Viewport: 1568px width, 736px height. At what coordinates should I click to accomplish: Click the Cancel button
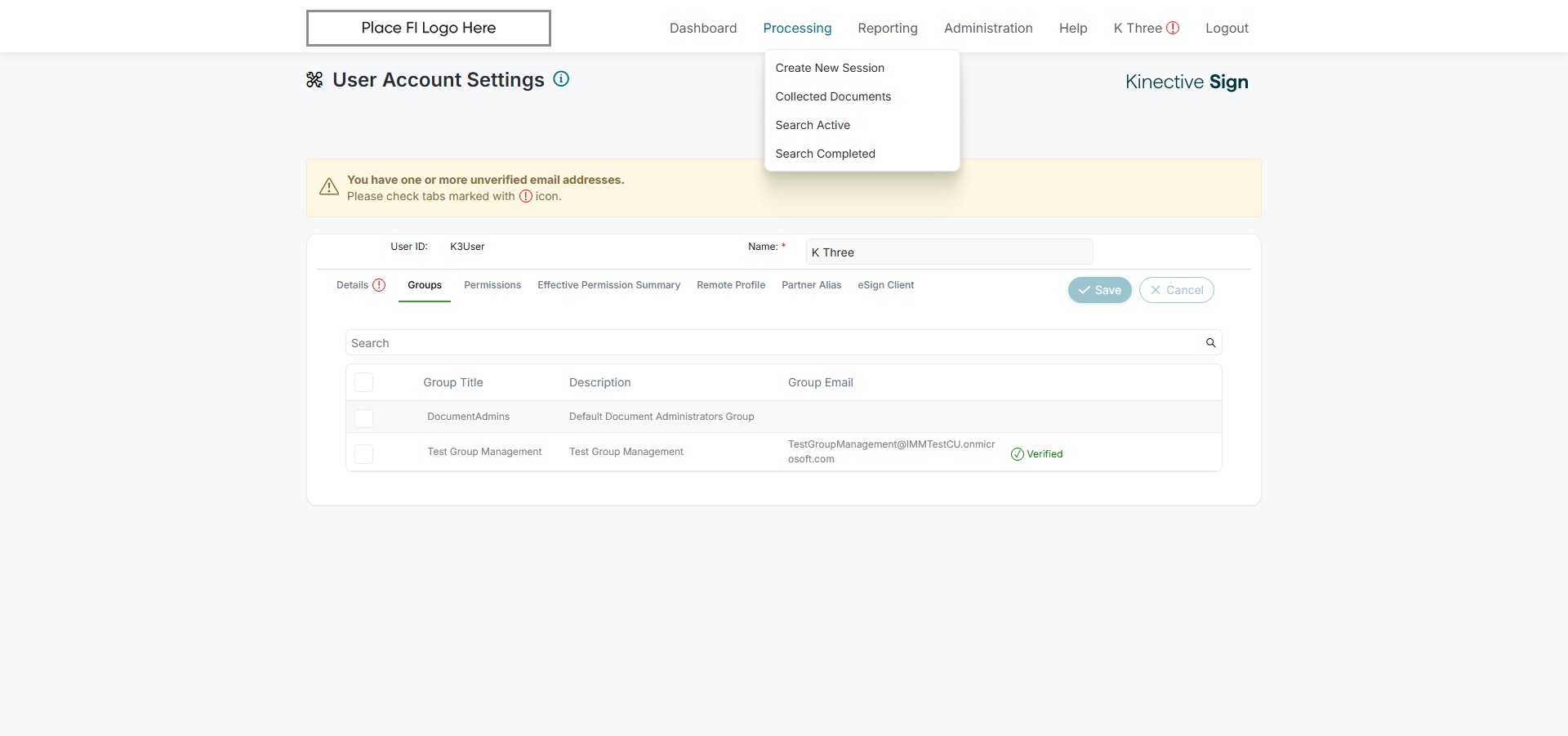1176,290
